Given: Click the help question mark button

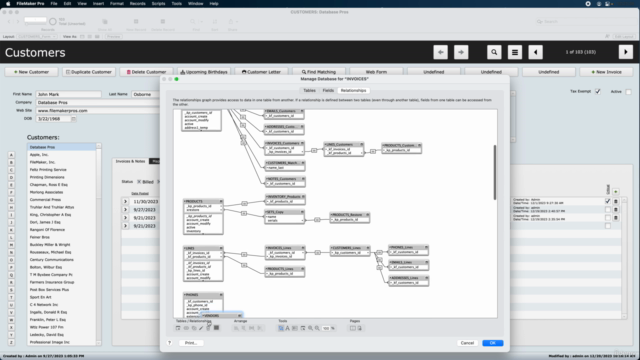Looking at the screenshot, I should (x=169, y=343).
